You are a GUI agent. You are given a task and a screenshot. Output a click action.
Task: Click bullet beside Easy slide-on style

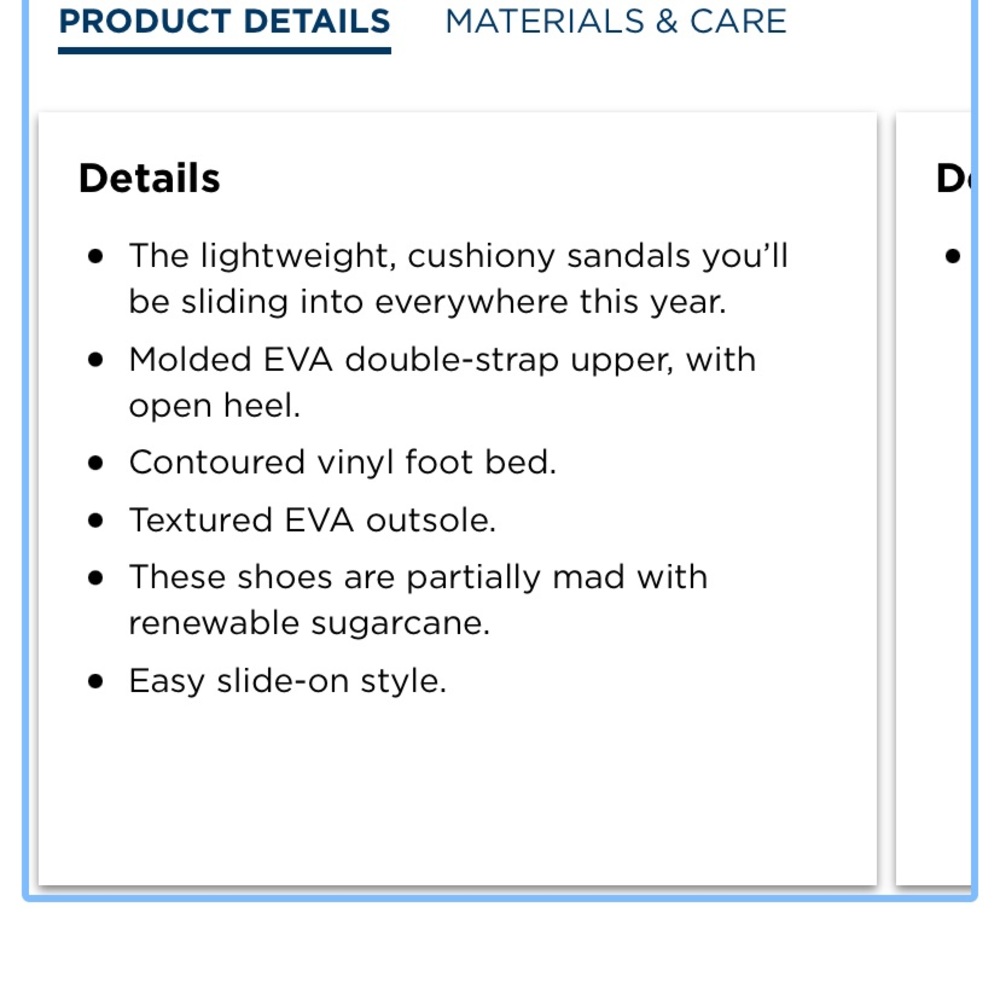[96, 681]
